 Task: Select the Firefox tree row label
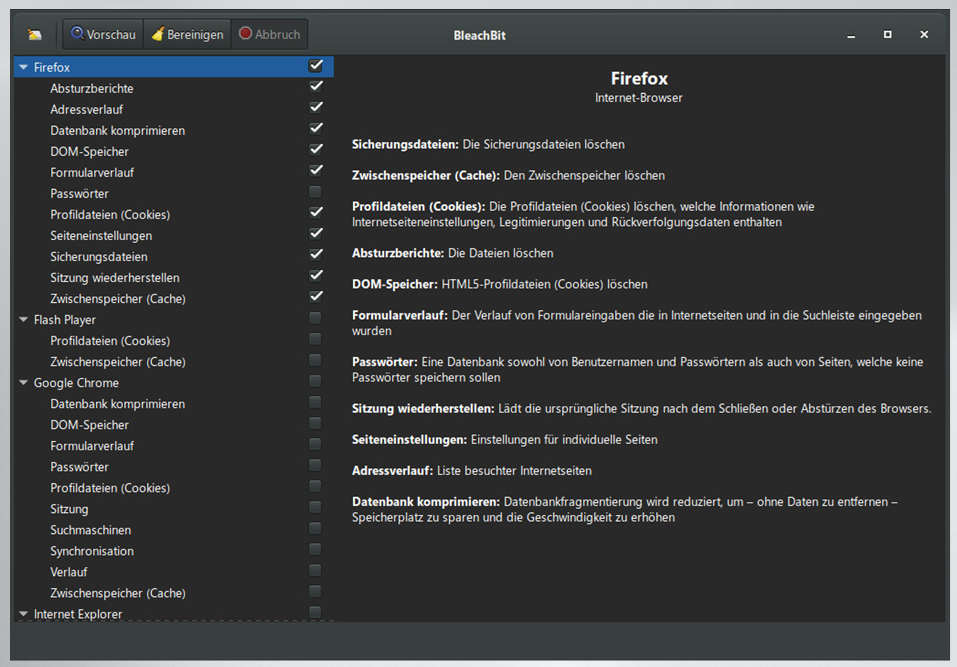[x=52, y=67]
